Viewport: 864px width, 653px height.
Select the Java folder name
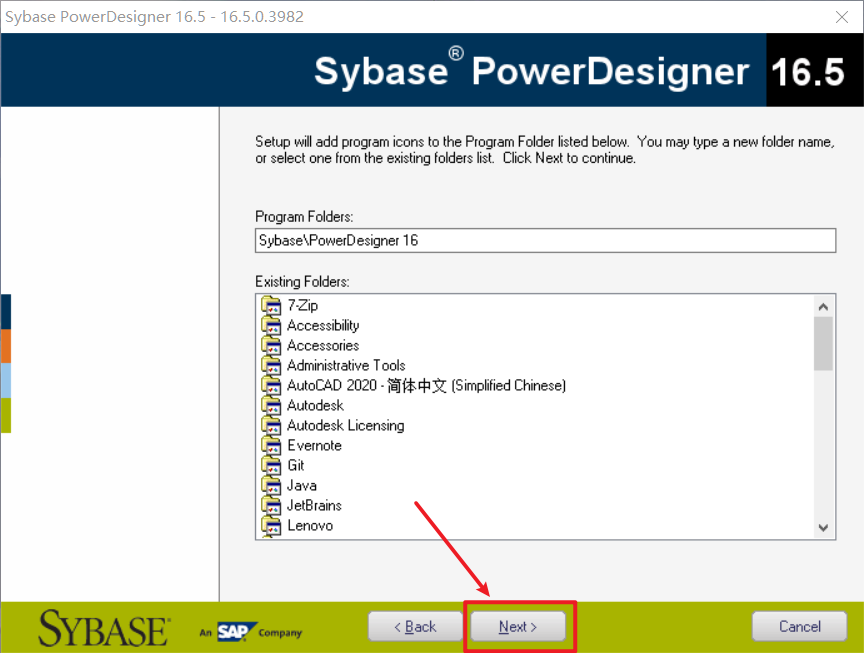click(302, 485)
